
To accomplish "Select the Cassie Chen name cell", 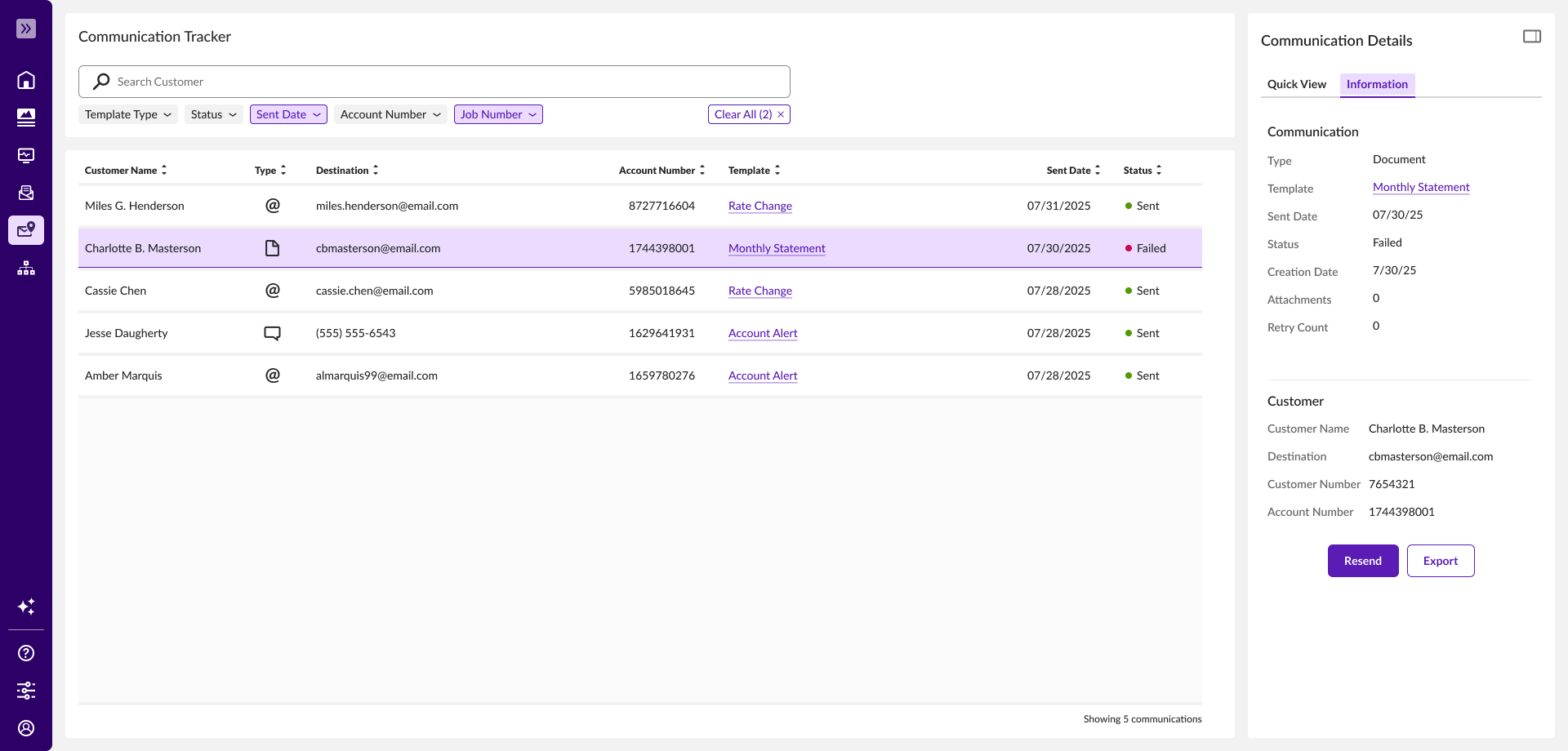I will pyautogui.click(x=116, y=291).
